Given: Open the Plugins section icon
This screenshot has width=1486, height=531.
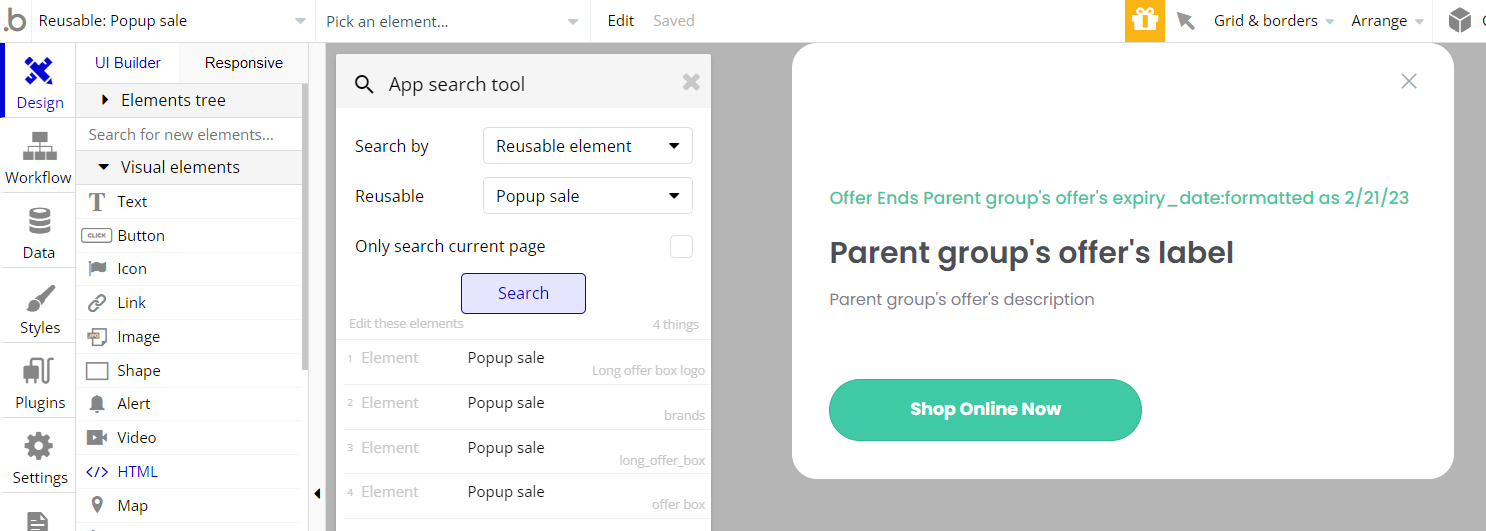Looking at the screenshot, I should click(x=39, y=372).
